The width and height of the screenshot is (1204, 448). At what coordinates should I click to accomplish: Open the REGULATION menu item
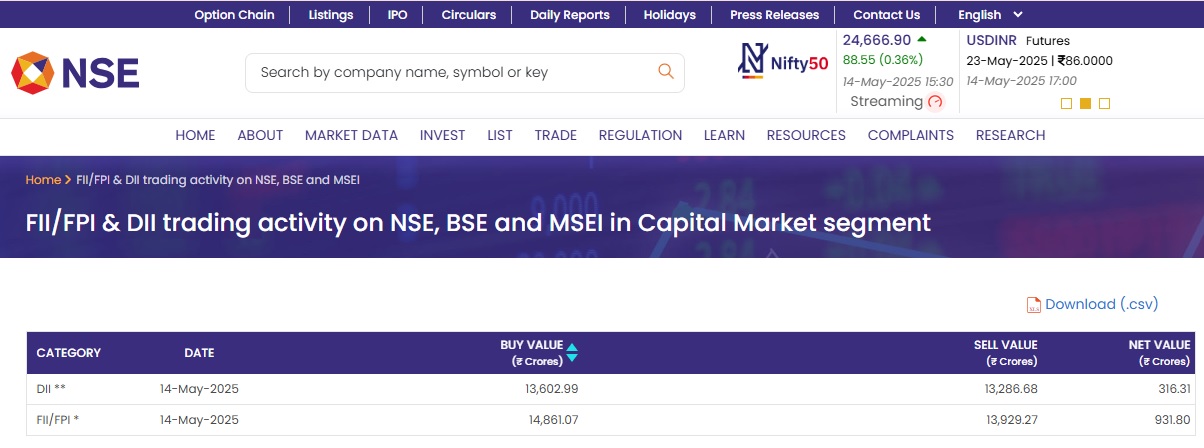pos(640,135)
